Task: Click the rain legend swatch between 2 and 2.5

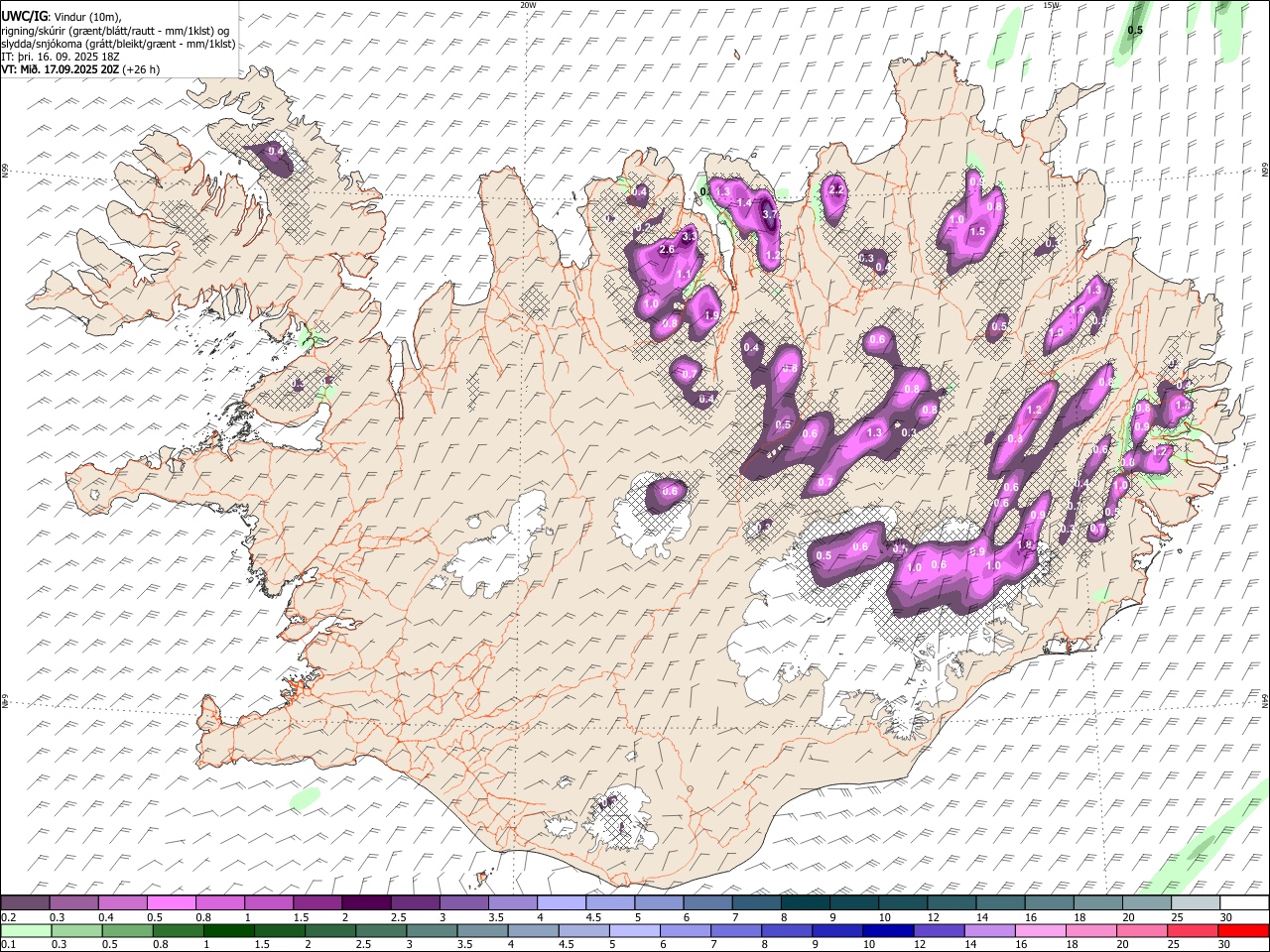Action: pyautogui.click(x=328, y=931)
